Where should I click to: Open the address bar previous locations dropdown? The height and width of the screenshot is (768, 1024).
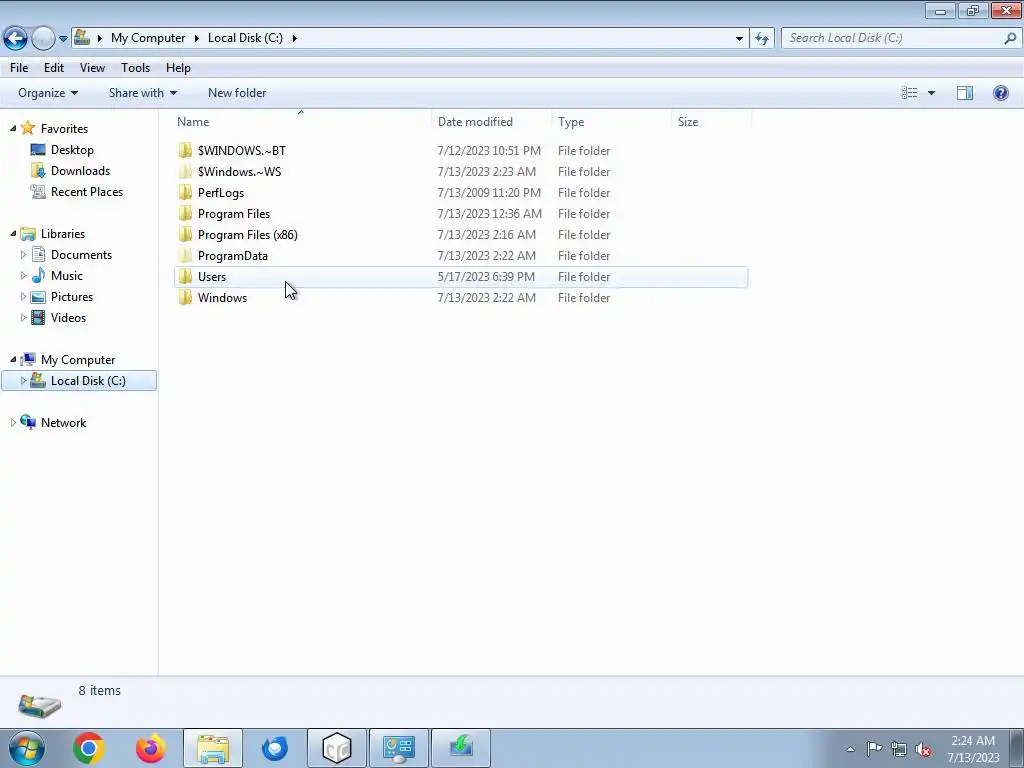739,39
